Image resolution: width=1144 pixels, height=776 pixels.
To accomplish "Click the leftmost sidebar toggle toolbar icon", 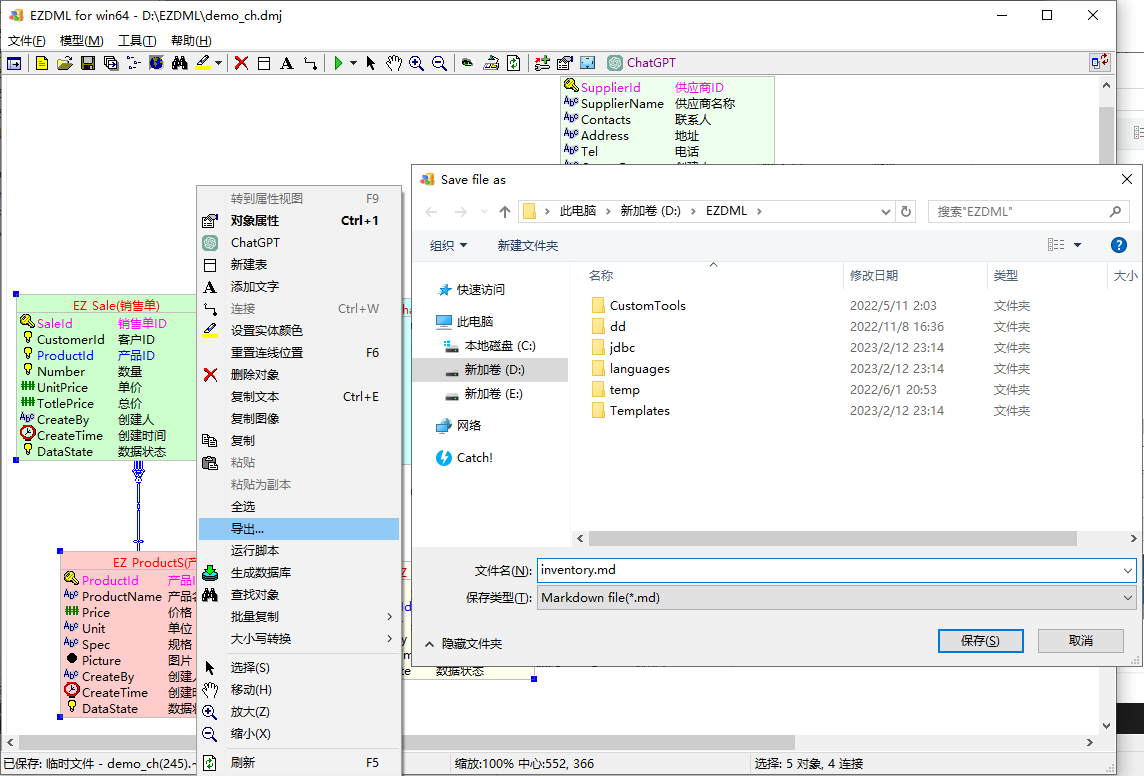I will tap(14, 63).
